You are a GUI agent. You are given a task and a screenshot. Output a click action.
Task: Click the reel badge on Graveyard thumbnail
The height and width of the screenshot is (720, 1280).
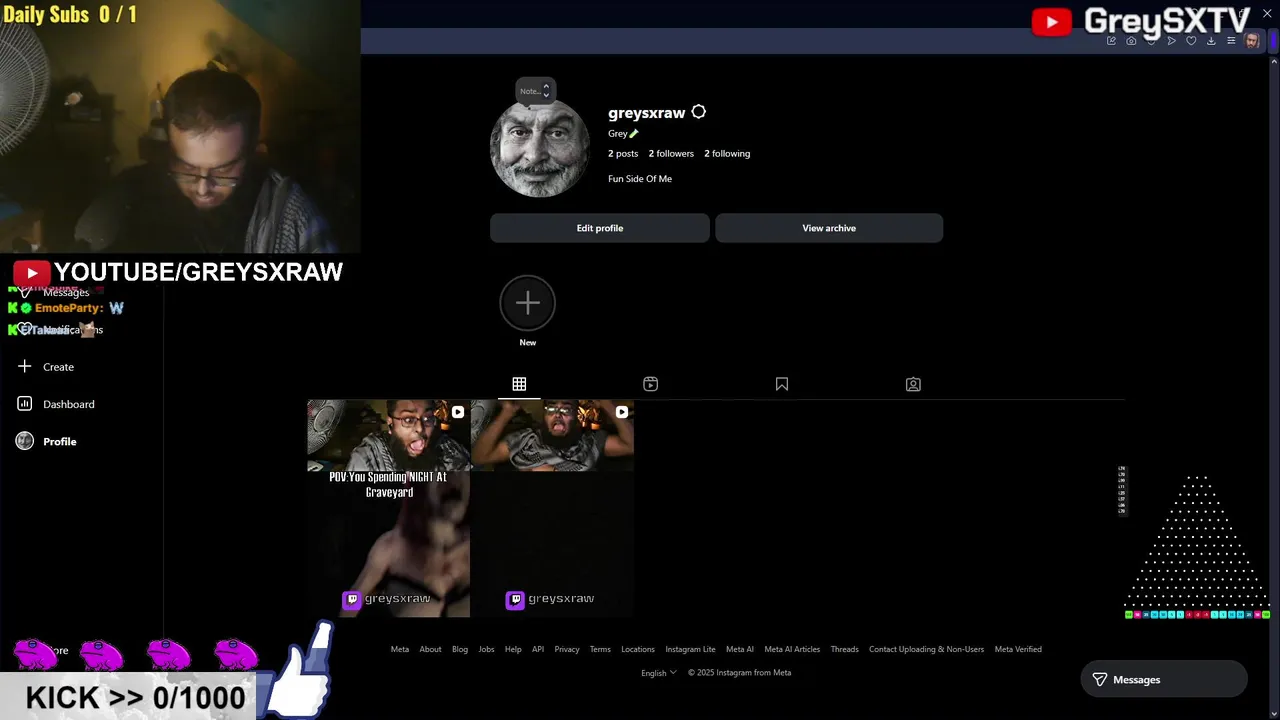coord(457,412)
